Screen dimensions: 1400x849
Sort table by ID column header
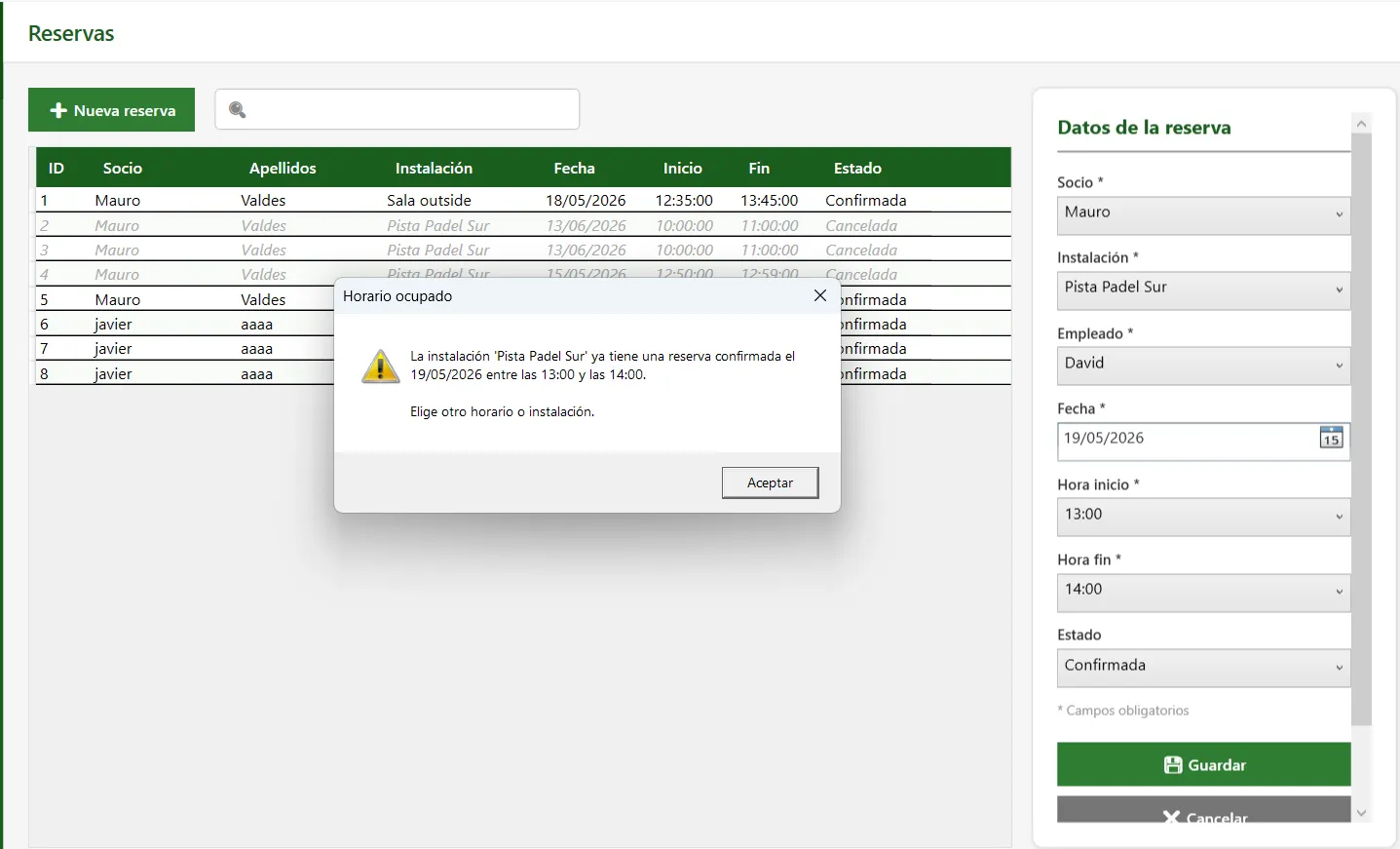[x=57, y=168]
